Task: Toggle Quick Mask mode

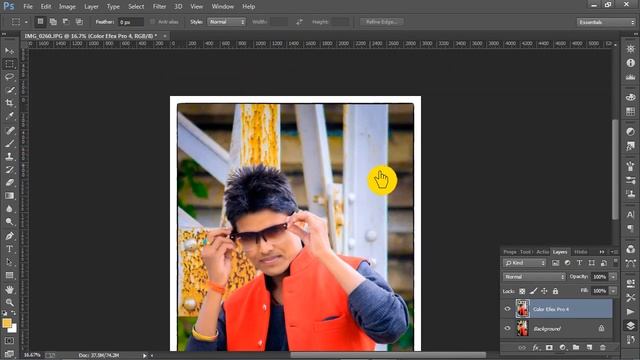Action: pos(9,341)
